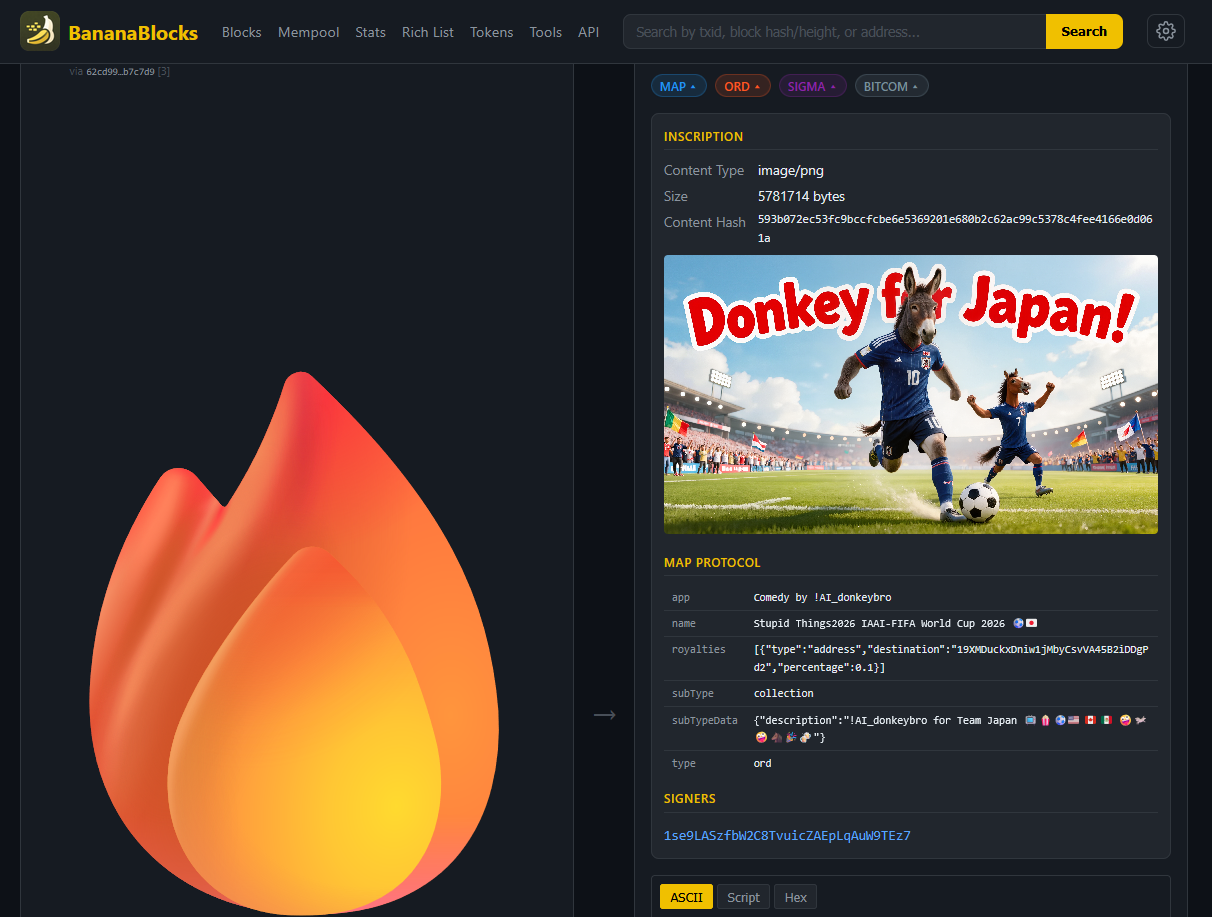1212x921 pixels.
Task: Select the royalties JSON value
Action: pos(951,658)
